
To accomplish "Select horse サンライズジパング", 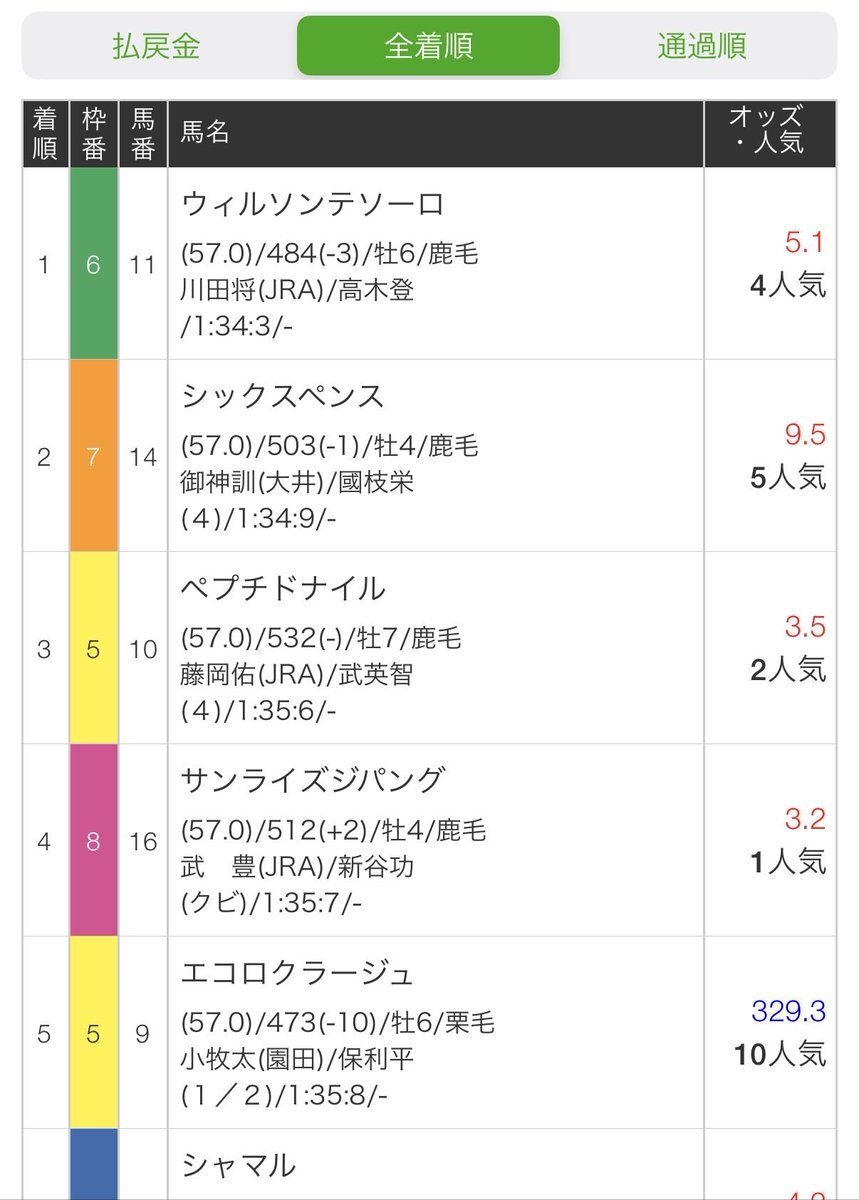I will [x=312, y=780].
